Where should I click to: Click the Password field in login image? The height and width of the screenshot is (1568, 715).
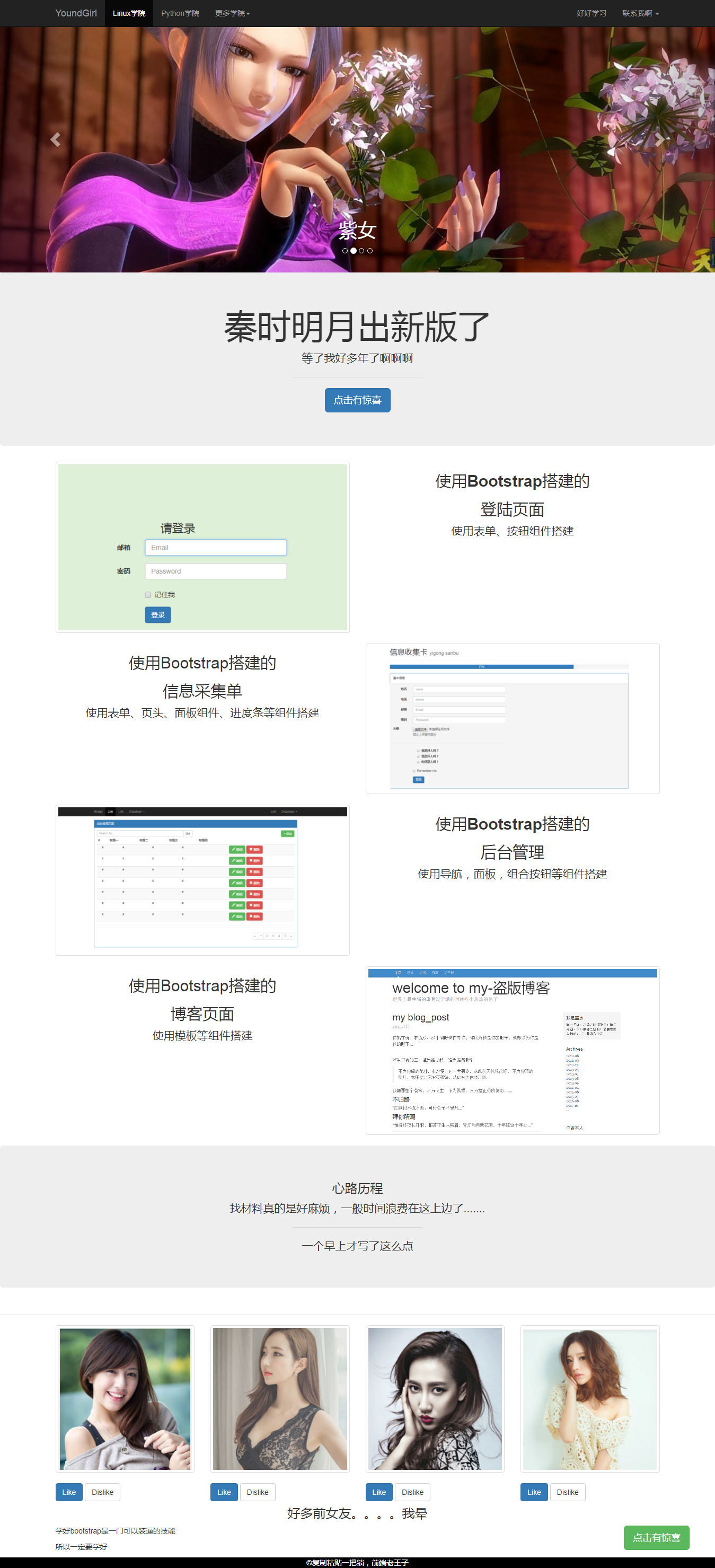tap(215, 571)
